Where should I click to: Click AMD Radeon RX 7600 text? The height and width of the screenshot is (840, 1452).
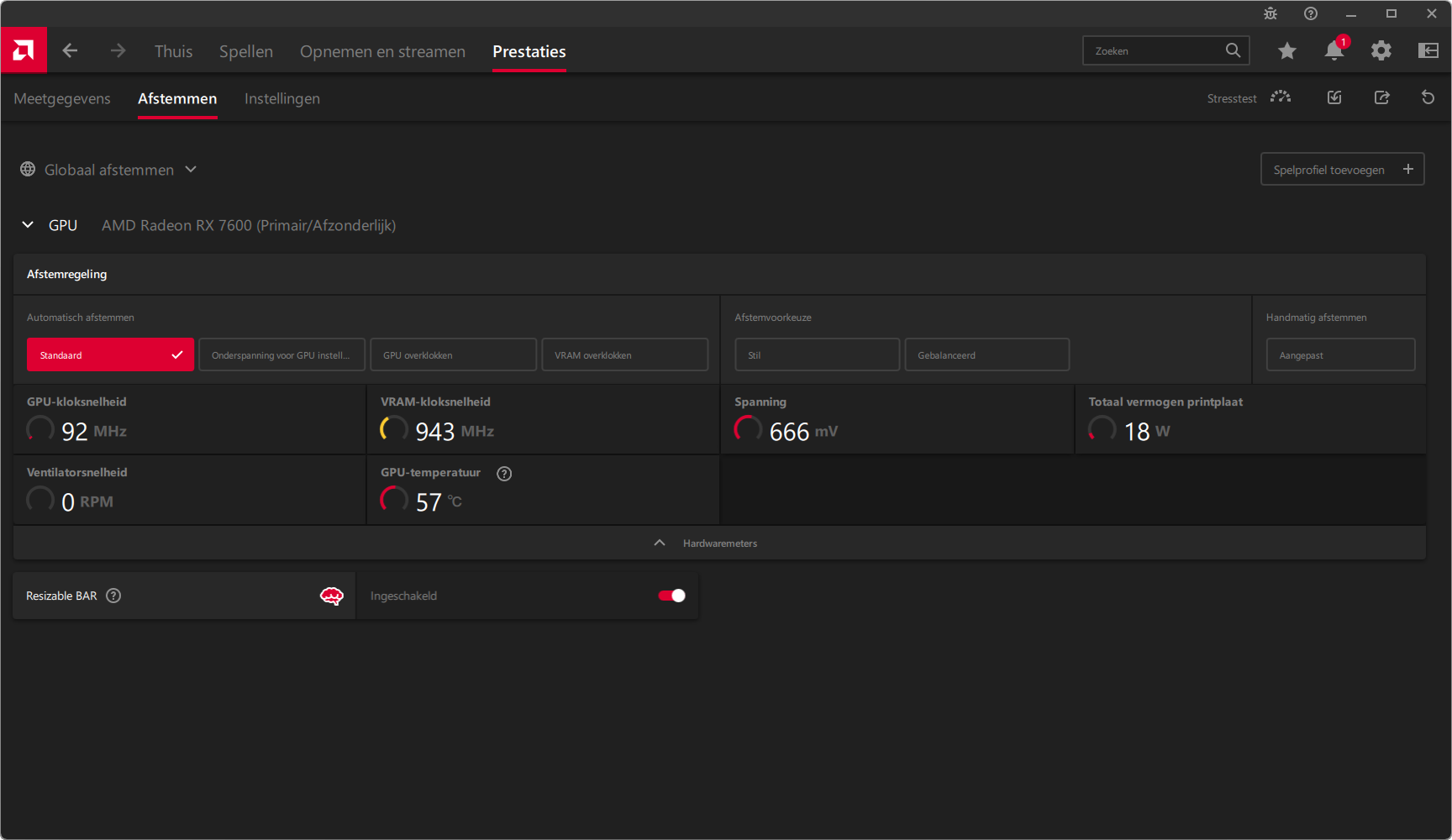pos(249,225)
